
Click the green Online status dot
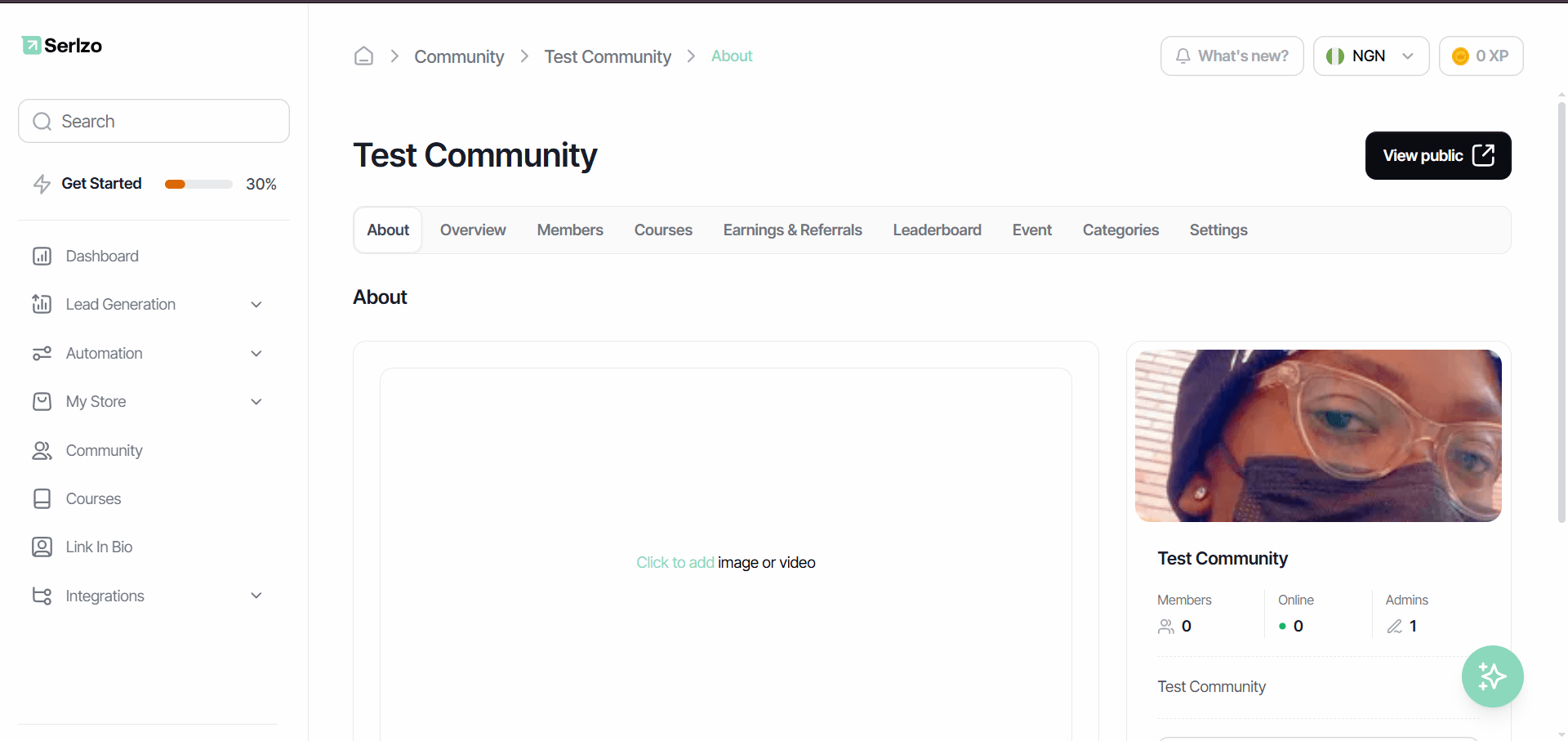click(1282, 627)
